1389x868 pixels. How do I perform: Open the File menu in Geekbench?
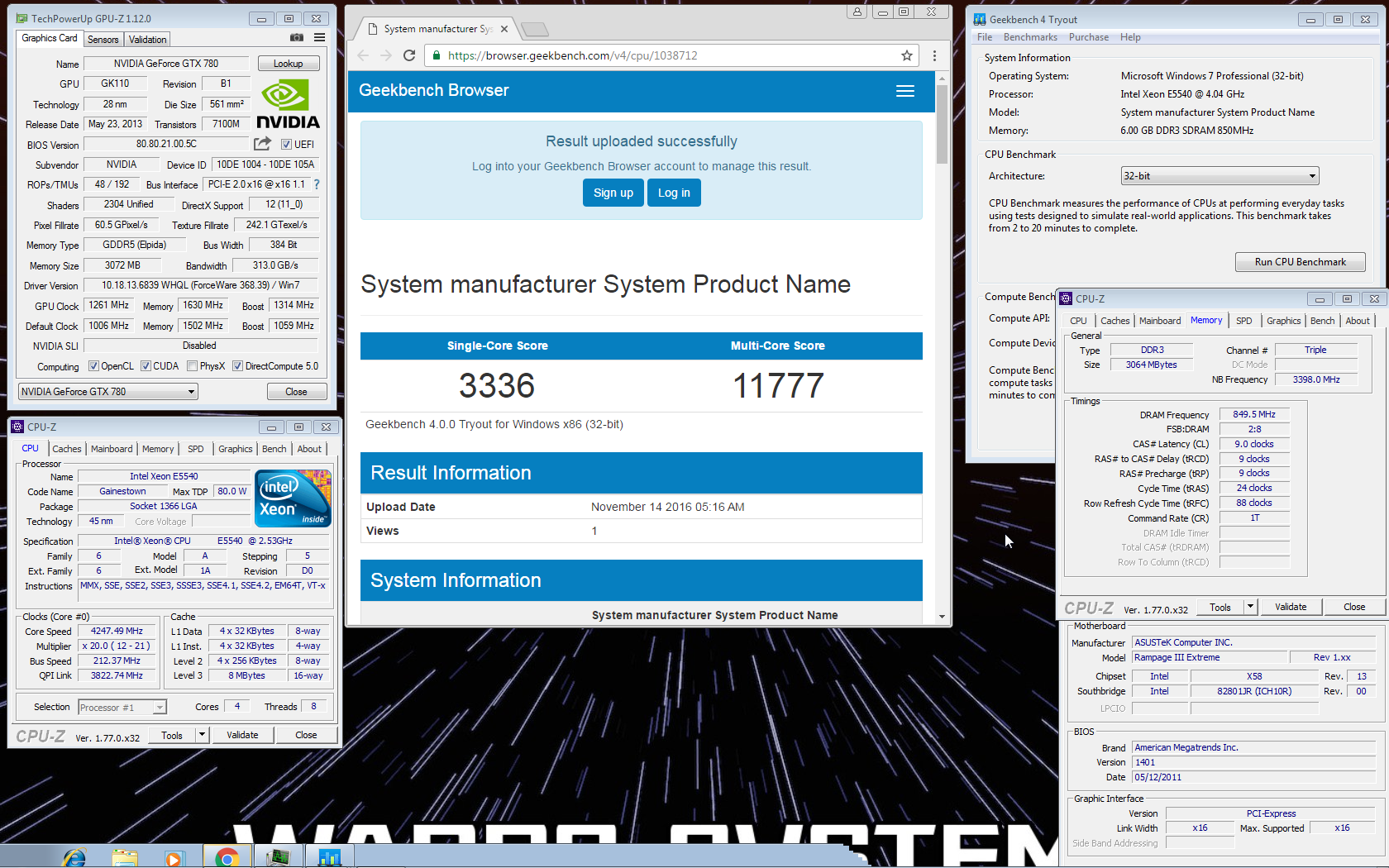[985, 37]
